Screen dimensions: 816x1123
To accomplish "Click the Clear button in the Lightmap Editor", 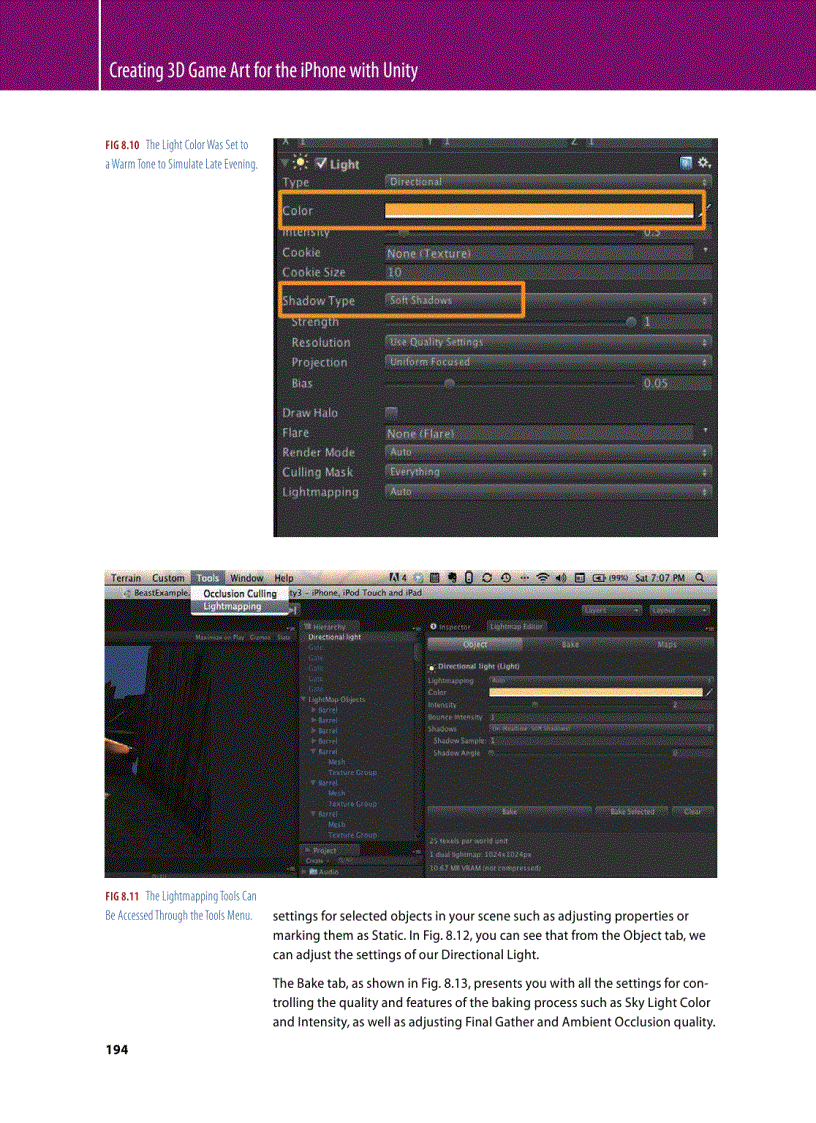I will 694,810.
